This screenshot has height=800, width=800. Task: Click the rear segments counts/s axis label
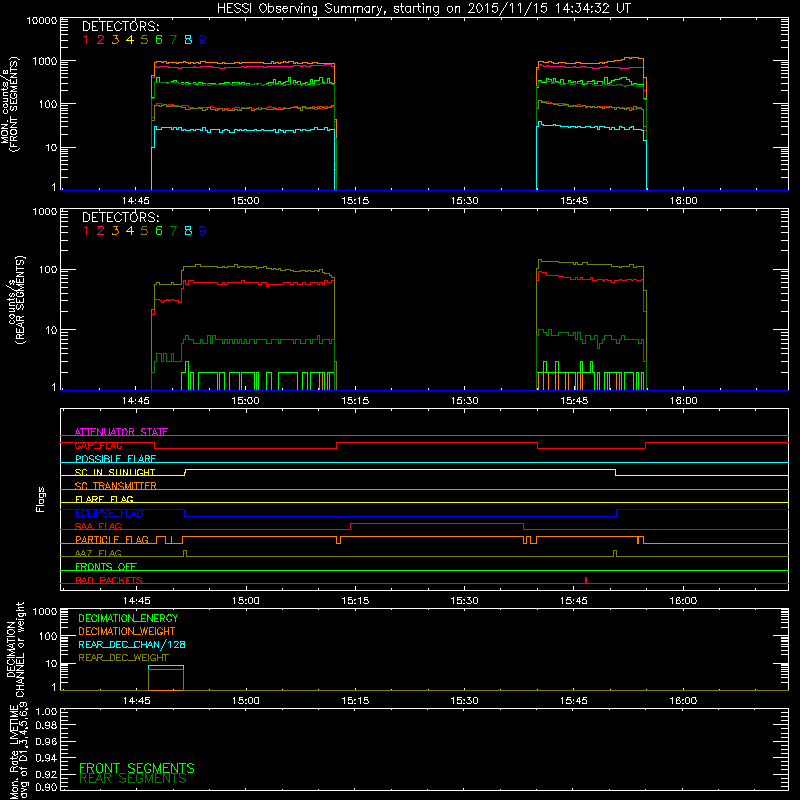(x=15, y=300)
